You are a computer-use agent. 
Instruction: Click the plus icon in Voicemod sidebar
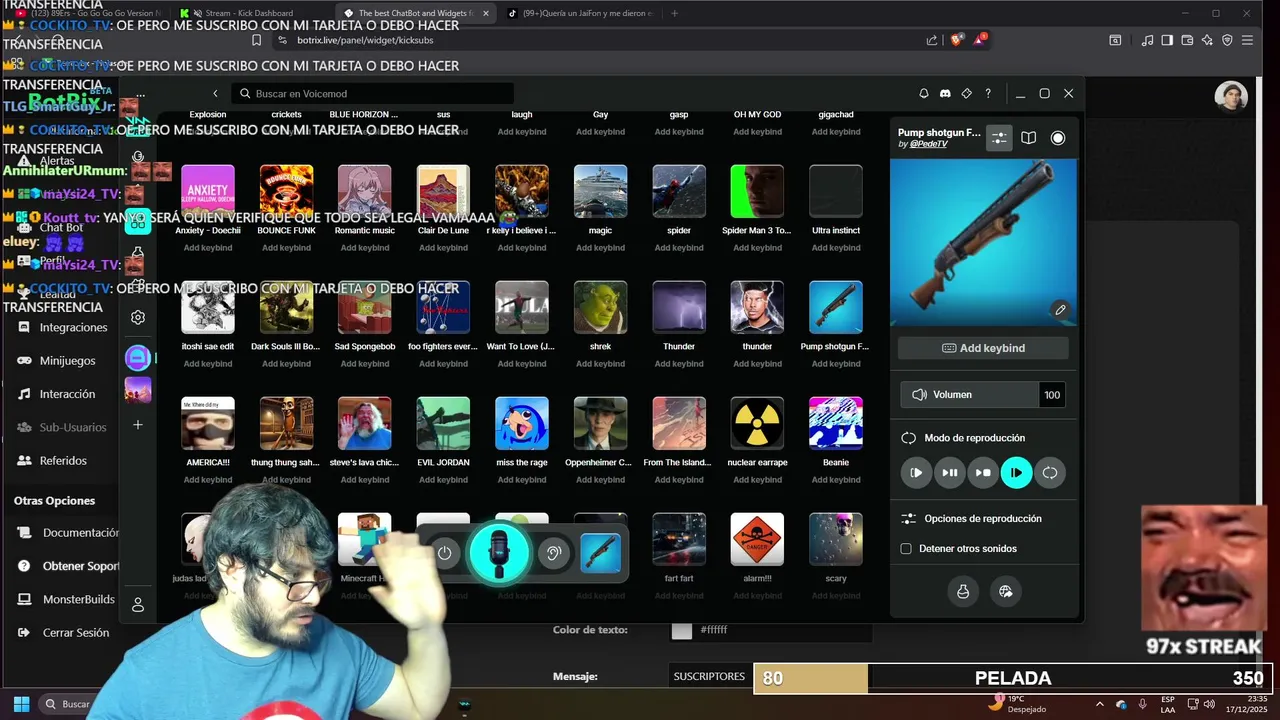138,424
